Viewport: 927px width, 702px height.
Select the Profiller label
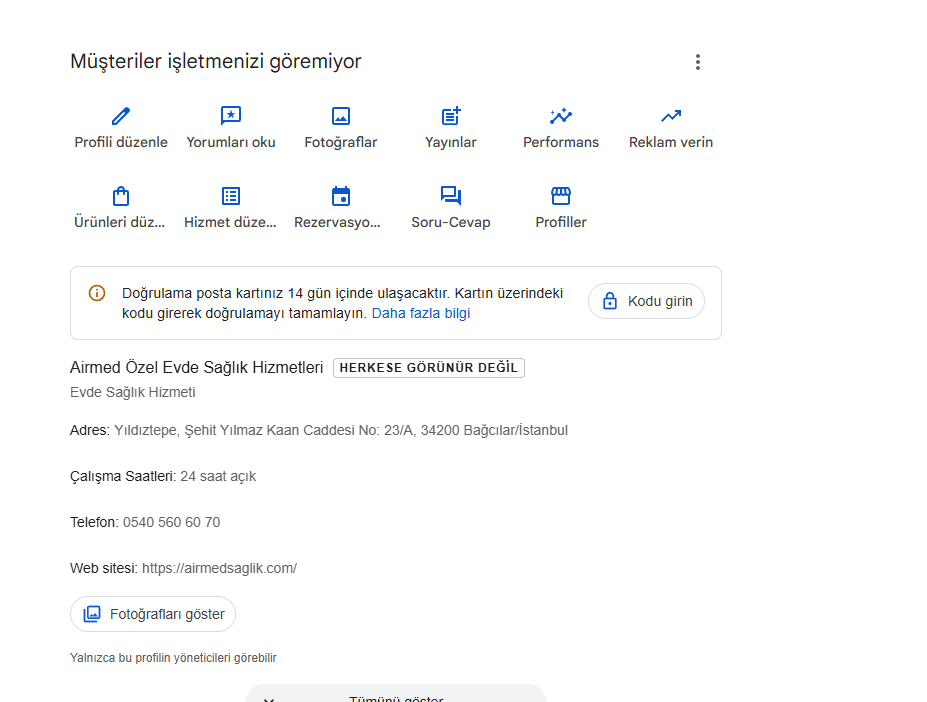tap(560, 222)
